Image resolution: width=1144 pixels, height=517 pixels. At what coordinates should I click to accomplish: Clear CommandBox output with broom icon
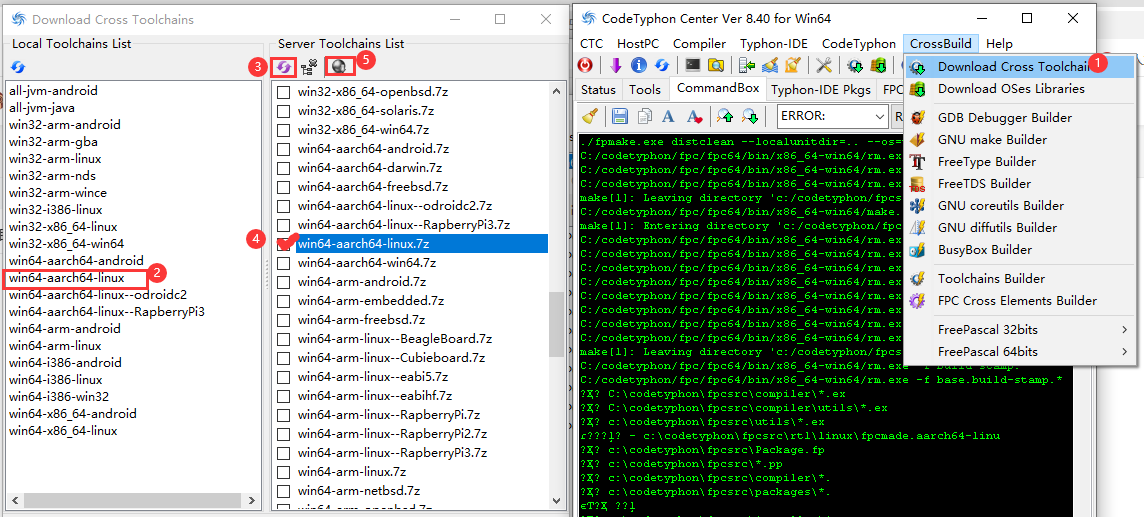point(591,115)
